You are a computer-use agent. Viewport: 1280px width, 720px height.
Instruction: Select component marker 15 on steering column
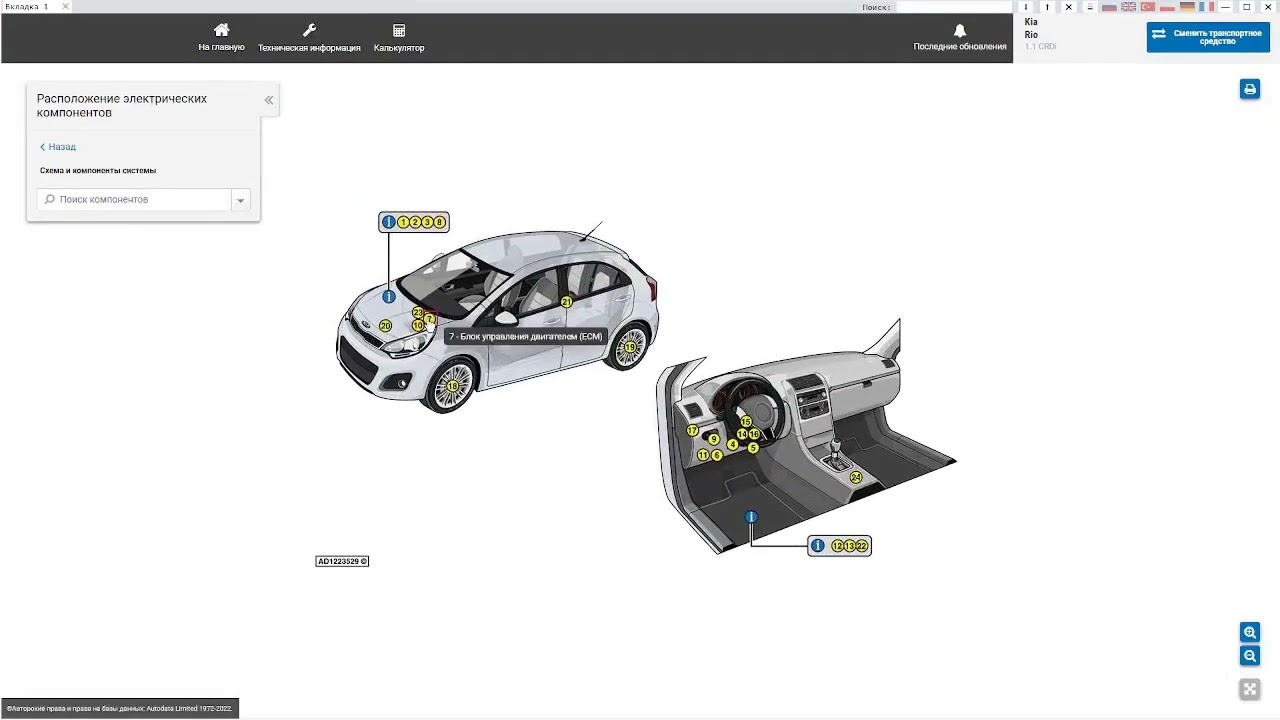pos(746,422)
